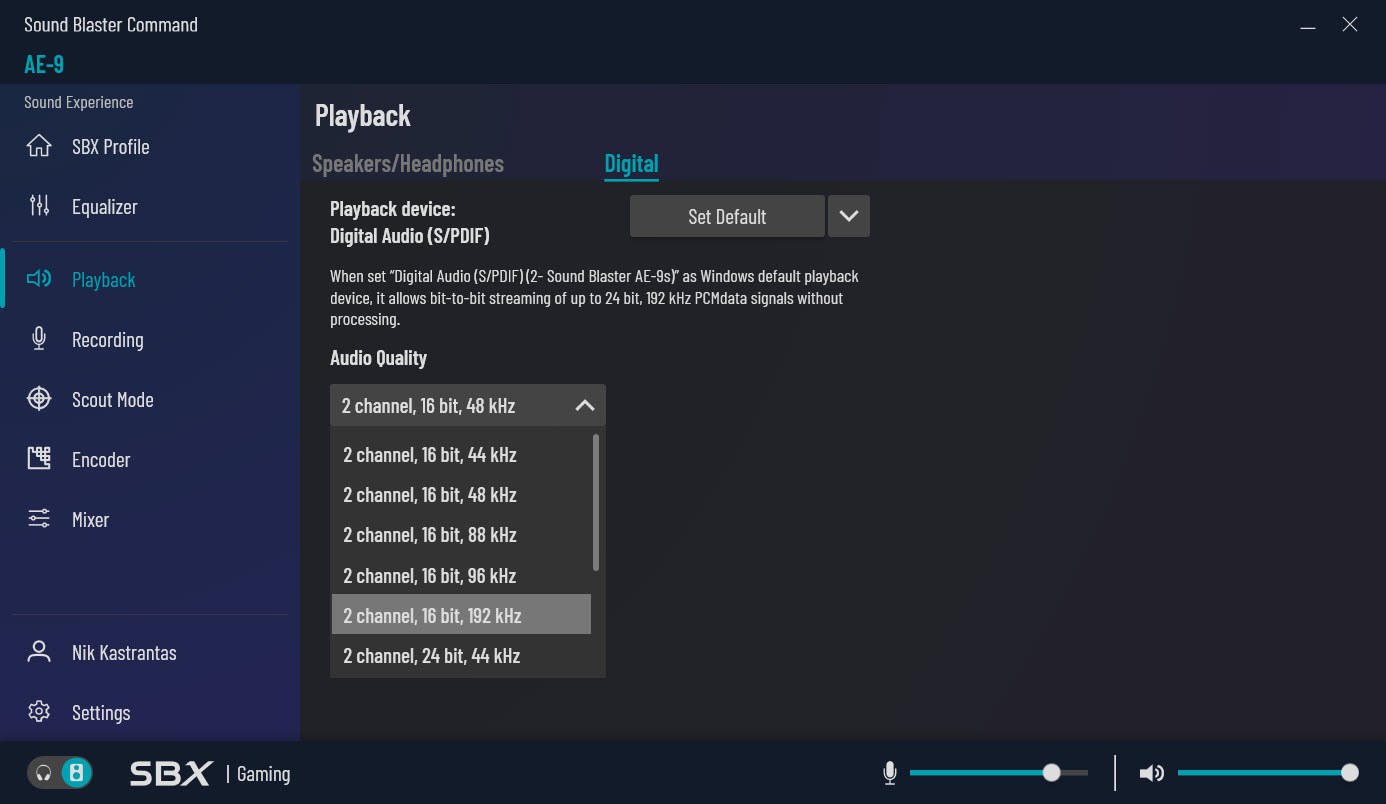The width and height of the screenshot is (1386, 804).
Task: Click the SBX Profile home icon
Action: (x=39, y=146)
